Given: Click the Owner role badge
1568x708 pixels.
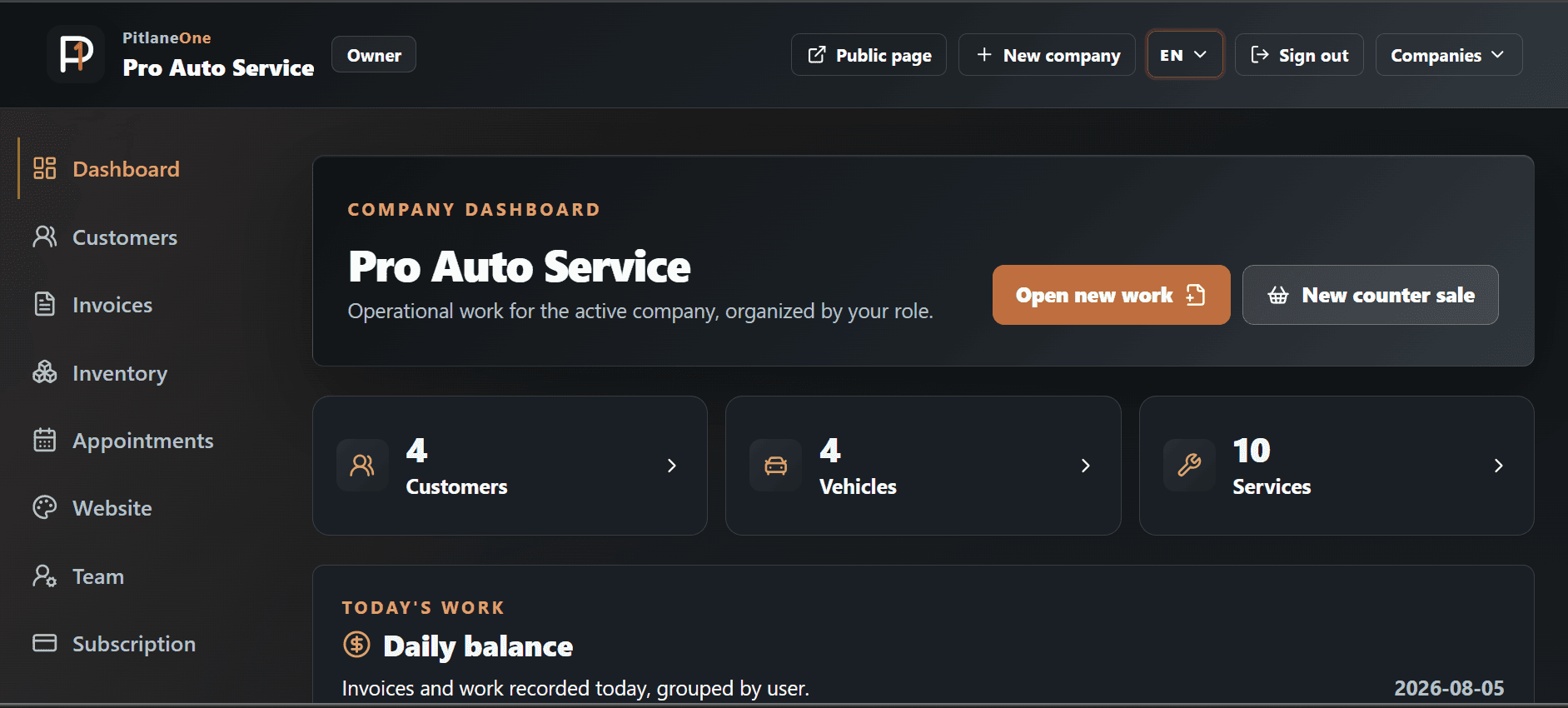Looking at the screenshot, I should pyautogui.click(x=374, y=55).
